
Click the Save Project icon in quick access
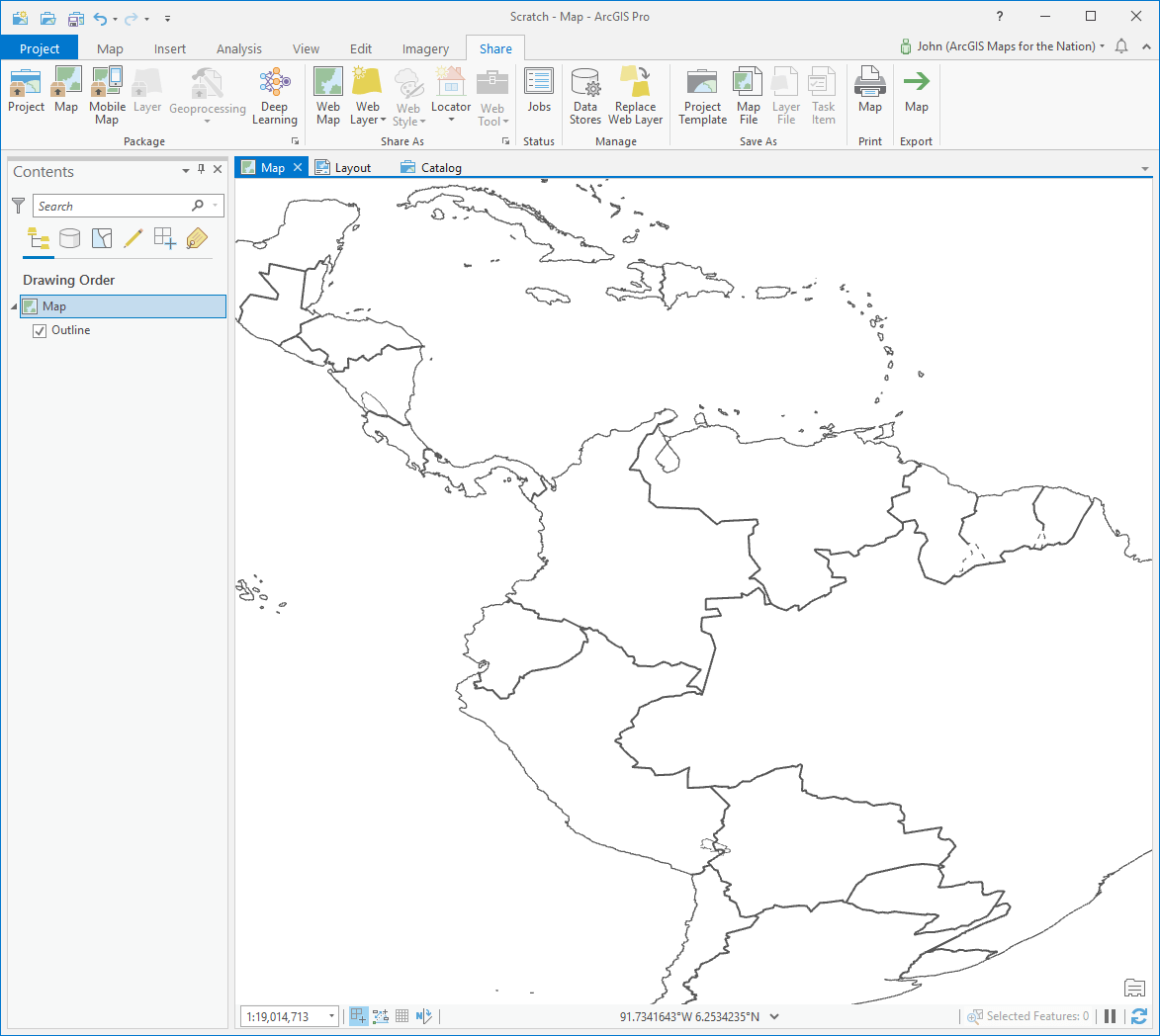point(75,18)
